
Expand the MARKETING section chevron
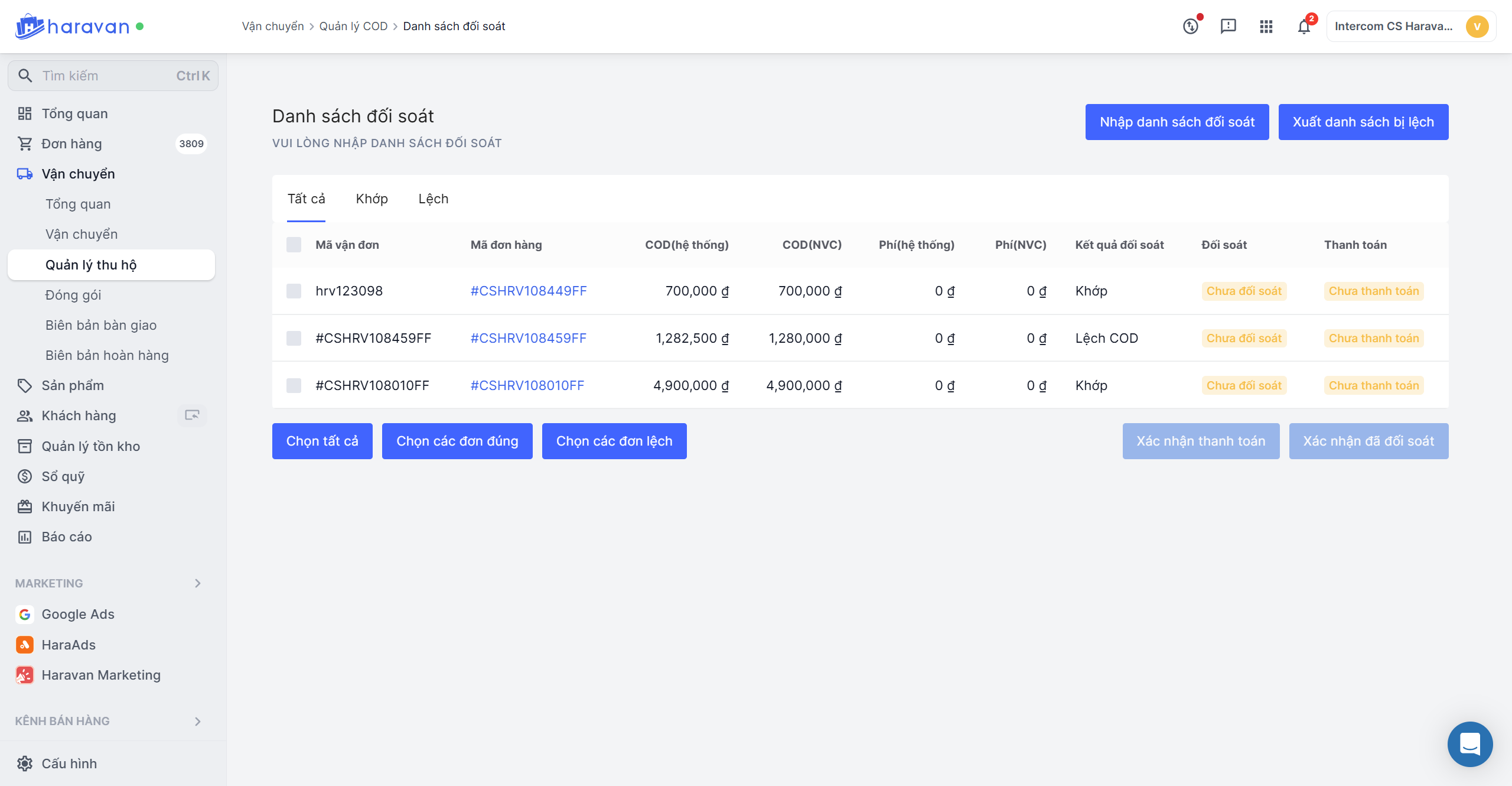198,583
